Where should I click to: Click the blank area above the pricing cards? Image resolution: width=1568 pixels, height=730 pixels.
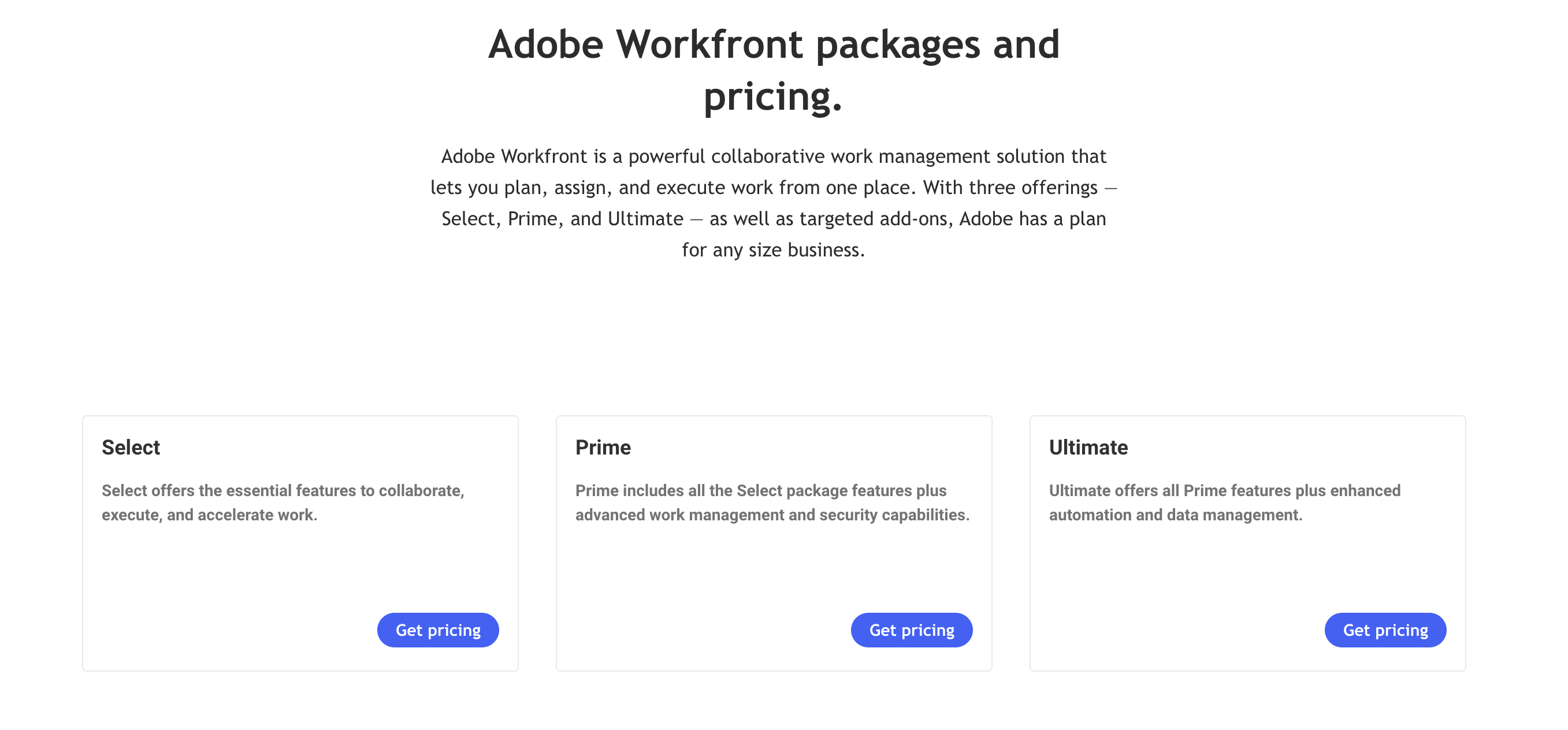[x=774, y=341]
